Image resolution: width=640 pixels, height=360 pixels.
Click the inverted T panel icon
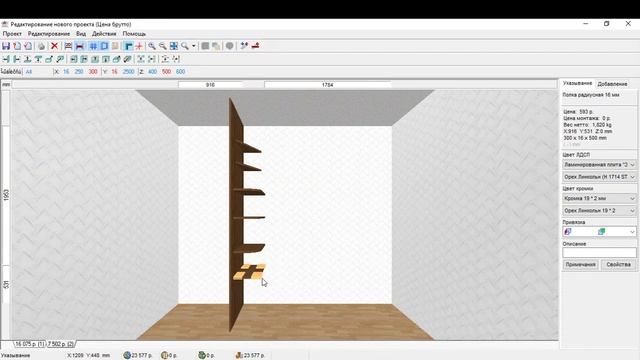[27, 59]
